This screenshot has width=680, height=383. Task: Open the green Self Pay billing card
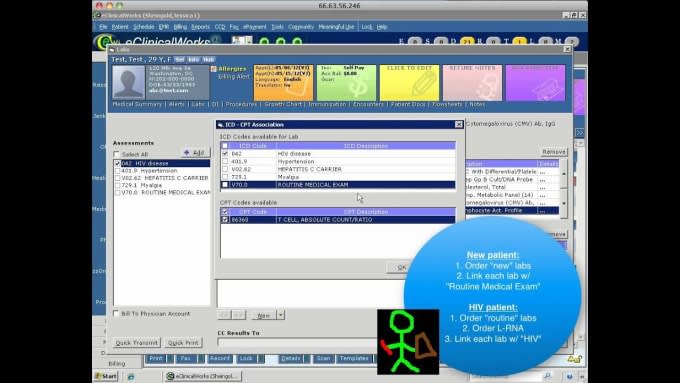coord(346,82)
